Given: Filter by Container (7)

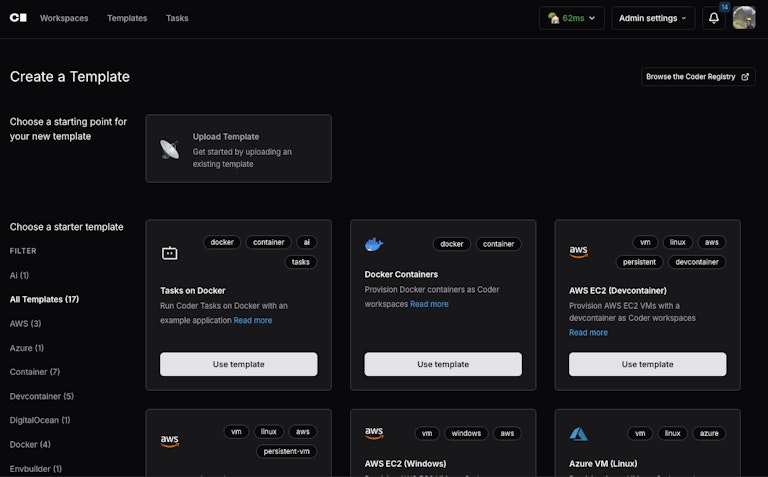Looking at the screenshot, I should pos(35,372).
